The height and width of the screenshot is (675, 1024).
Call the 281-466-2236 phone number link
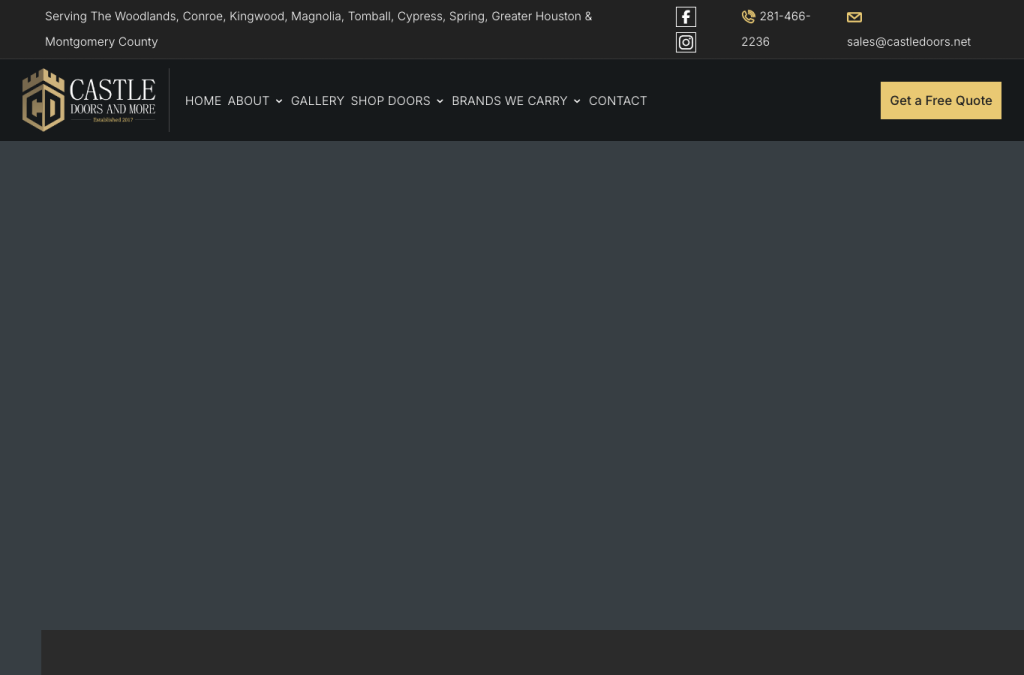(x=776, y=29)
